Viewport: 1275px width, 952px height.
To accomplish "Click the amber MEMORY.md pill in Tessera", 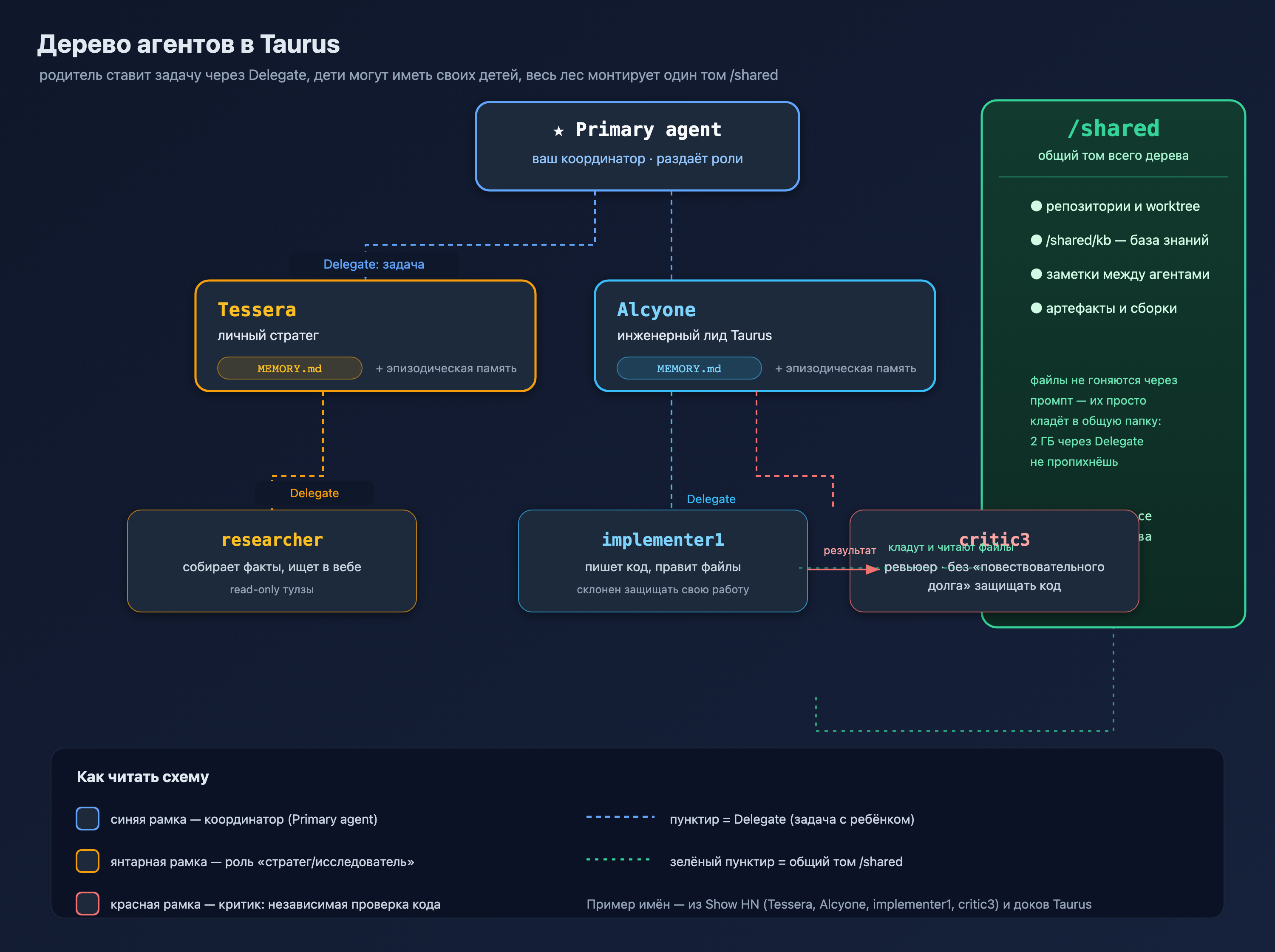I will click(x=290, y=368).
